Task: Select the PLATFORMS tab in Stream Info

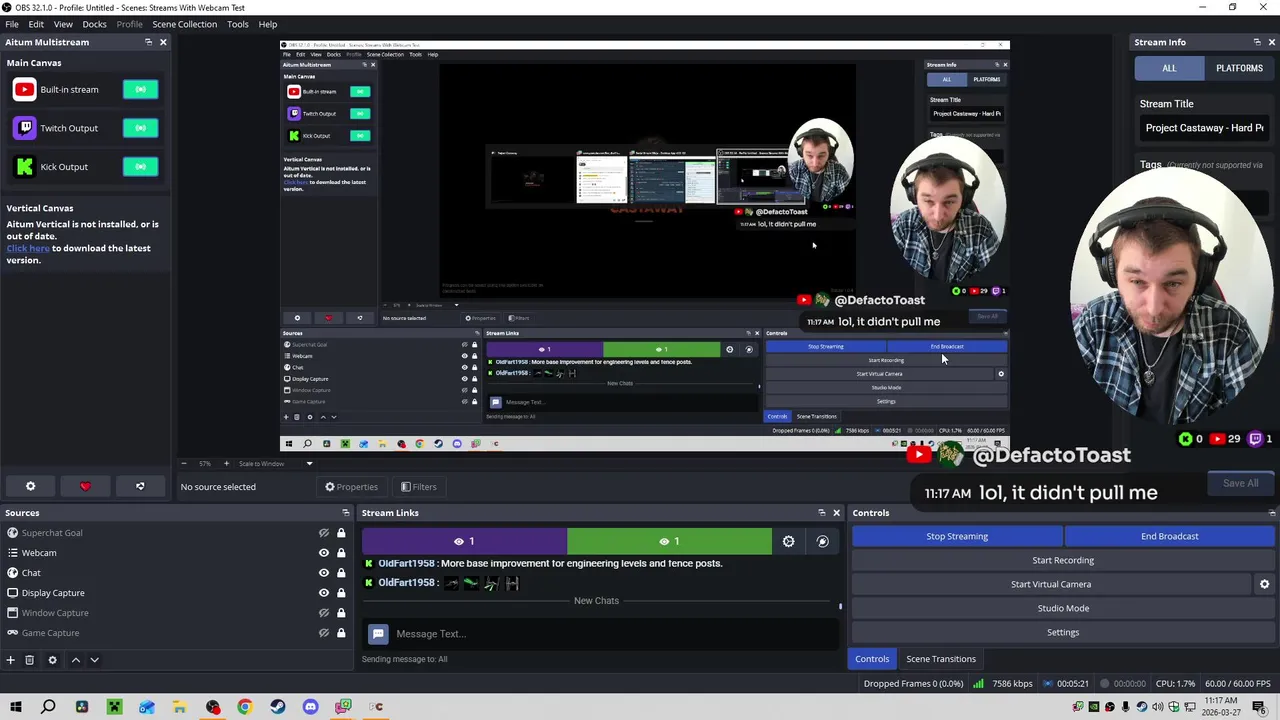Action: (1239, 68)
